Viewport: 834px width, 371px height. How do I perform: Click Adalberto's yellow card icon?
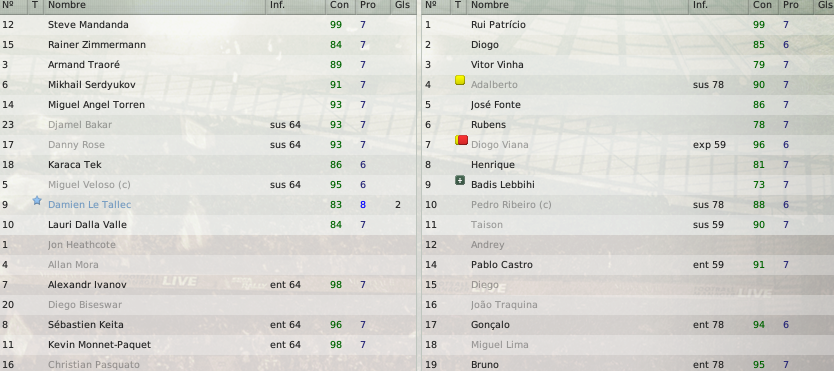[460, 80]
